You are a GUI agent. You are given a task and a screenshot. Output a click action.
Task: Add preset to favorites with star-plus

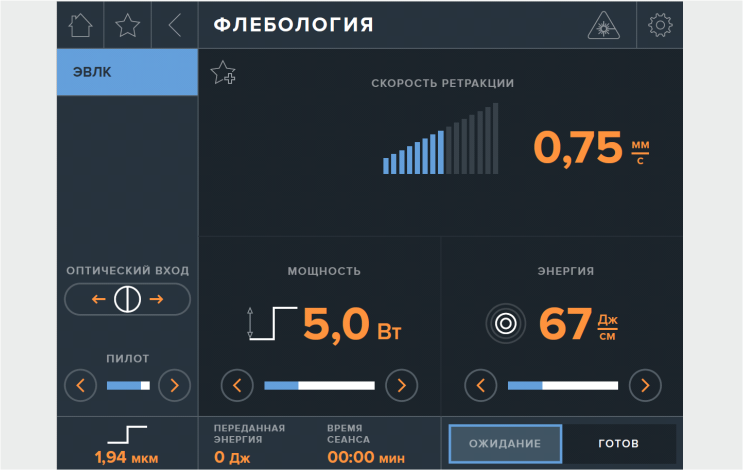pos(222,73)
